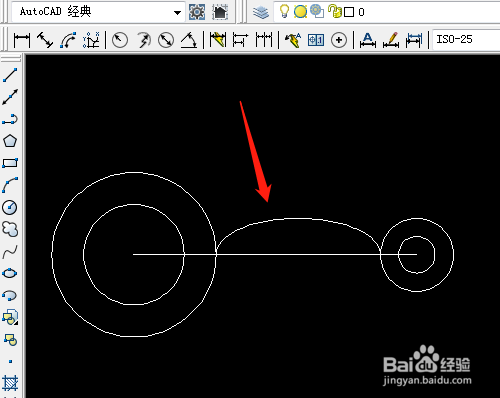The width and height of the screenshot is (500, 398).
Task: Activate the Jogged radius dimension tool
Action: click(x=143, y=40)
